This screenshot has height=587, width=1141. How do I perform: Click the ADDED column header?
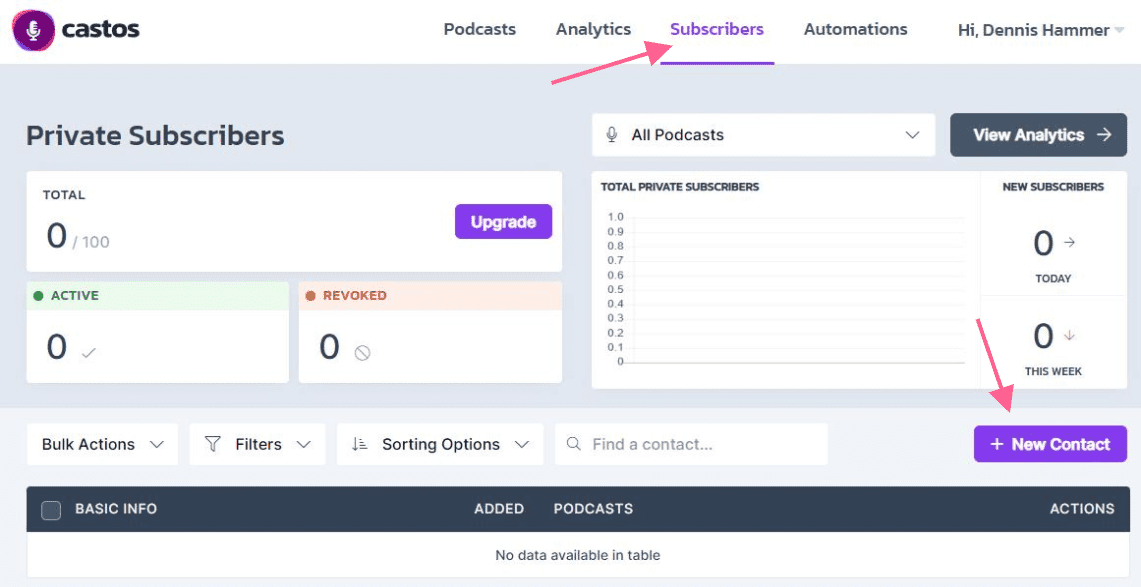point(499,509)
